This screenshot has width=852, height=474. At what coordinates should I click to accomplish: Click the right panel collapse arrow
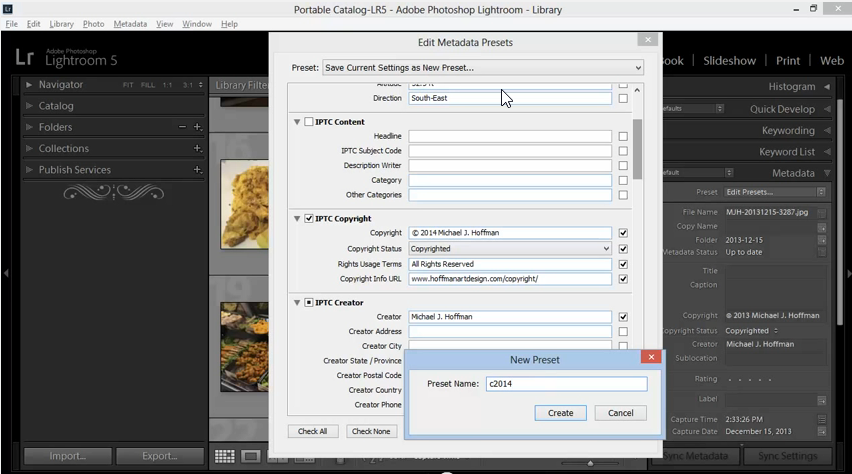(x=848, y=274)
